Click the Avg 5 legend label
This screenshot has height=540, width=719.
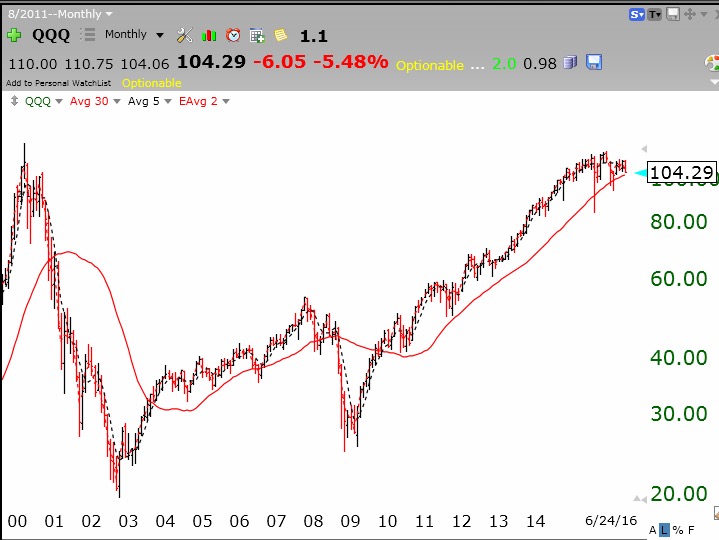[144, 101]
